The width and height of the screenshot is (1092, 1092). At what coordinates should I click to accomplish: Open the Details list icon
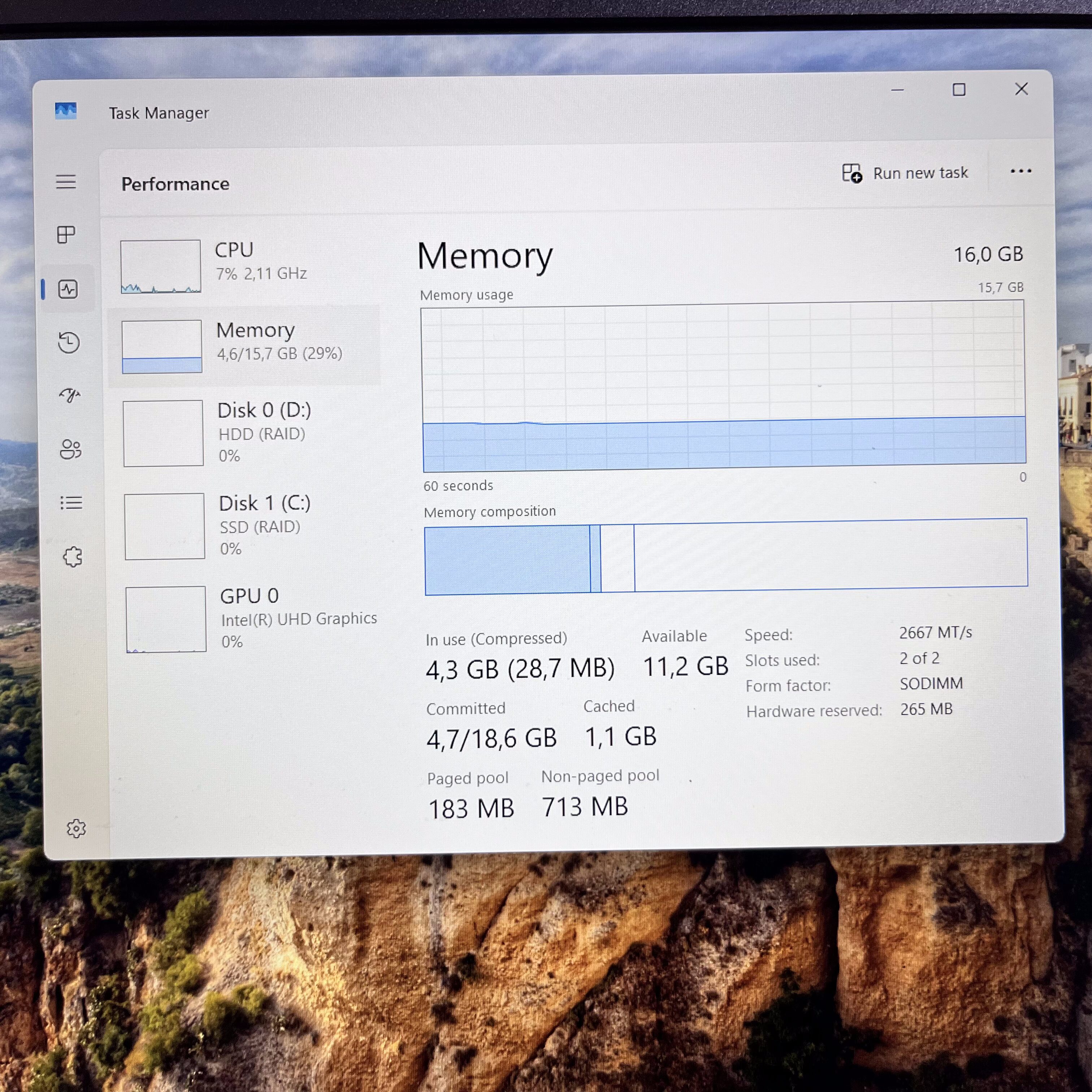coord(71,502)
